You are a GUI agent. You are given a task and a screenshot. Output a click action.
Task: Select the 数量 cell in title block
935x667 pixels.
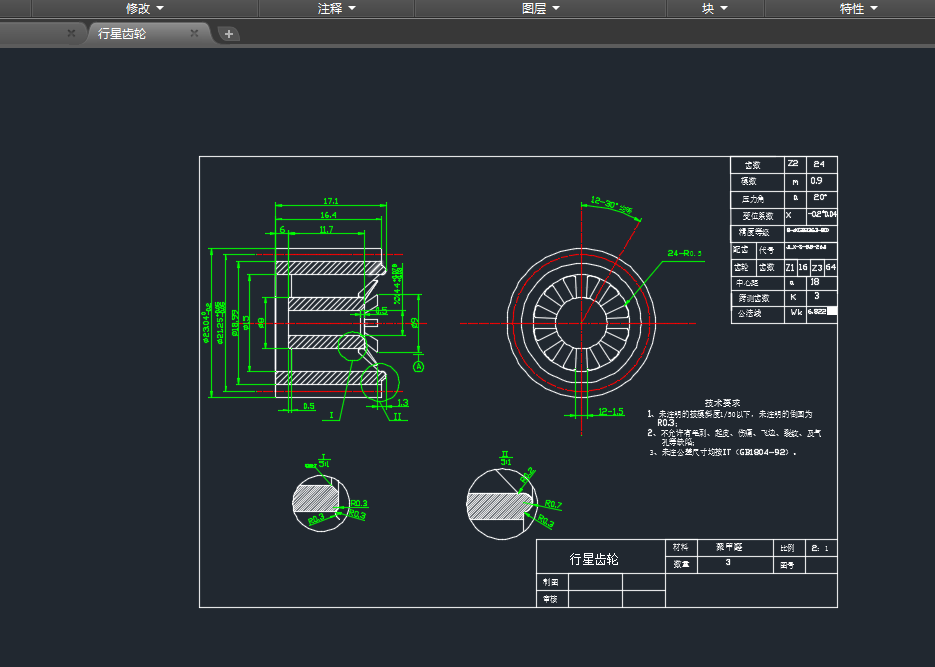click(681, 564)
